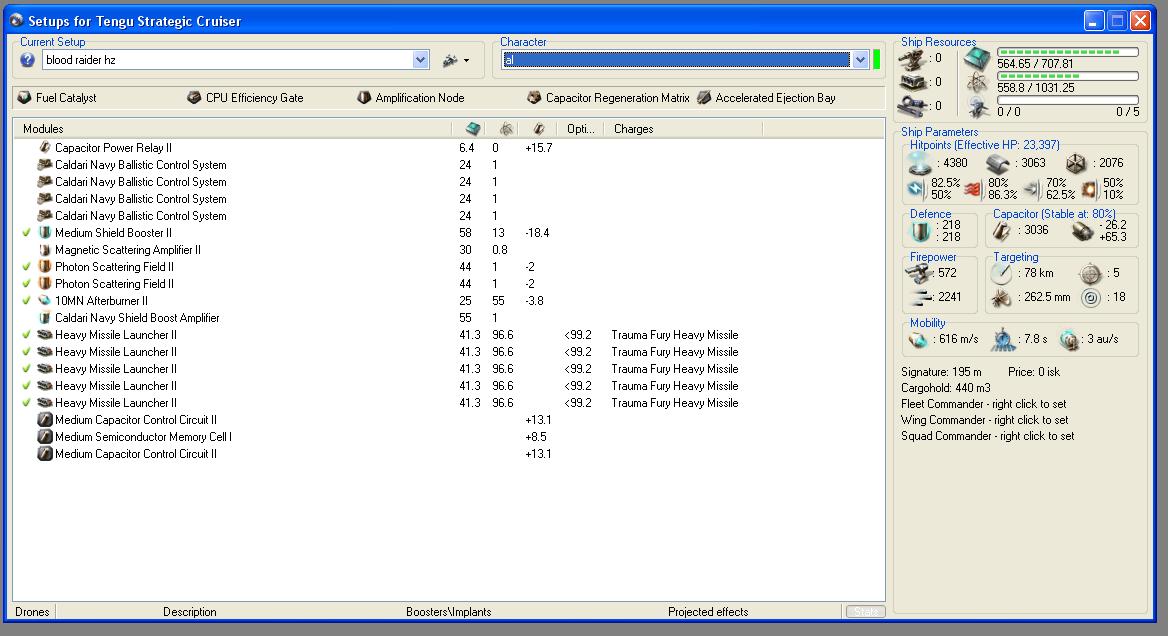Click the Medium Shield Booster II module icon
Image resolution: width=1169 pixels, height=636 pixels.
[x=45, y=233]
